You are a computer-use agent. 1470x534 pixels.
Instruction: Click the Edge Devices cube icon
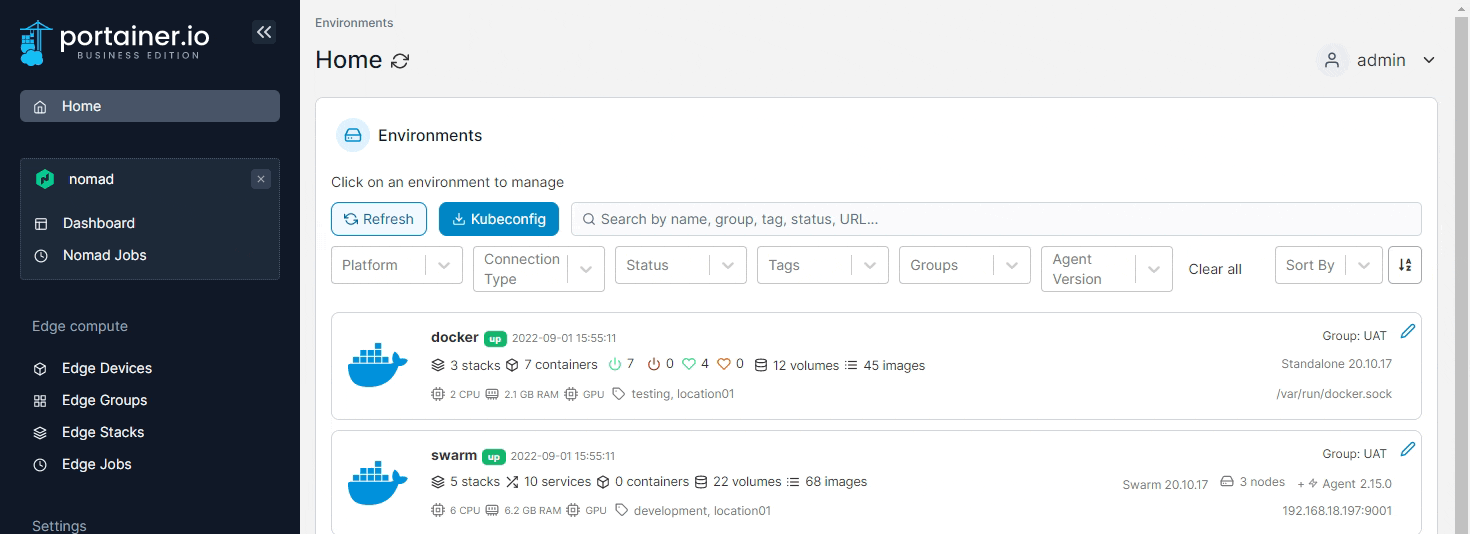(40, 368)
